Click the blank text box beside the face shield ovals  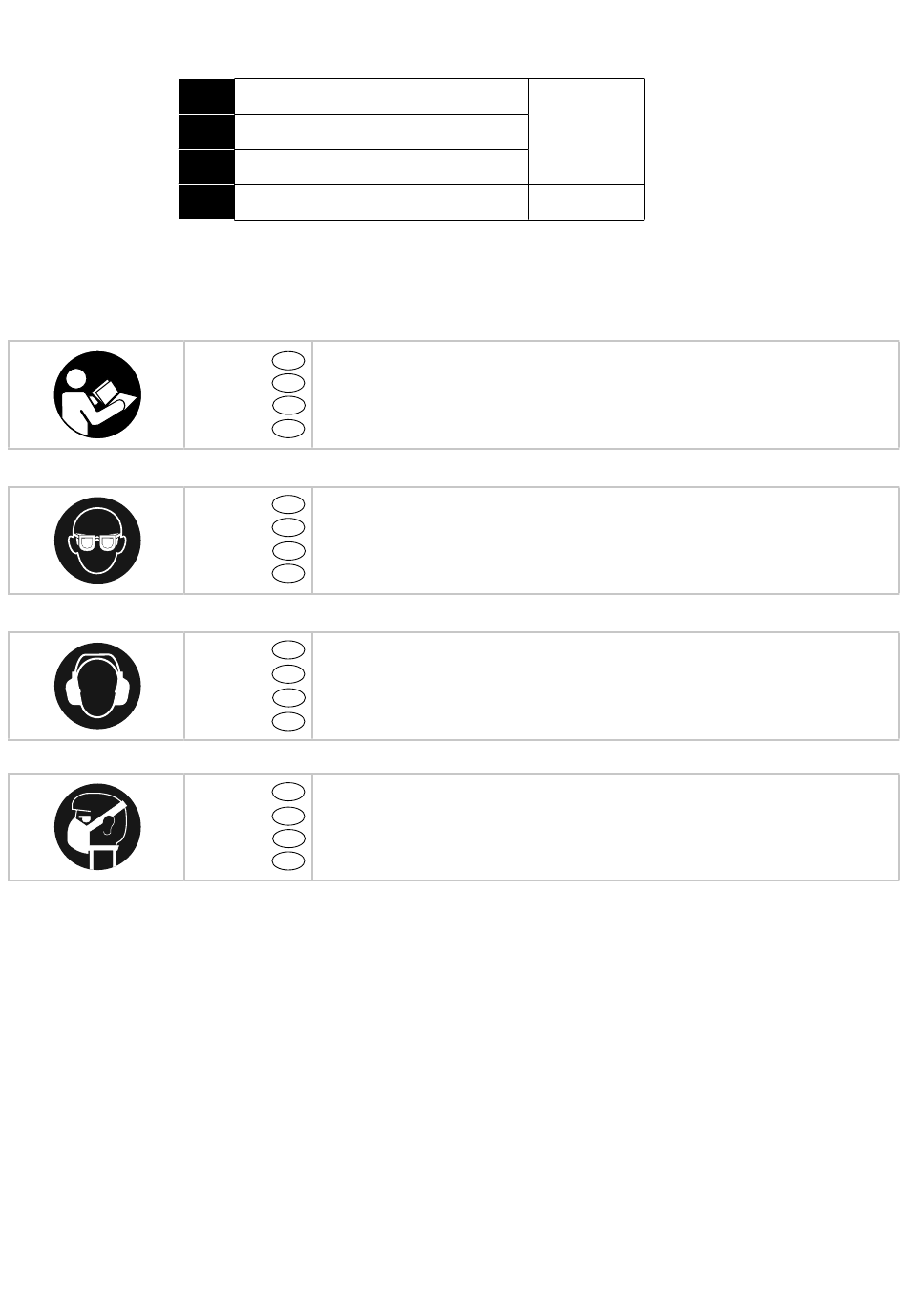[x=605, y=827]
